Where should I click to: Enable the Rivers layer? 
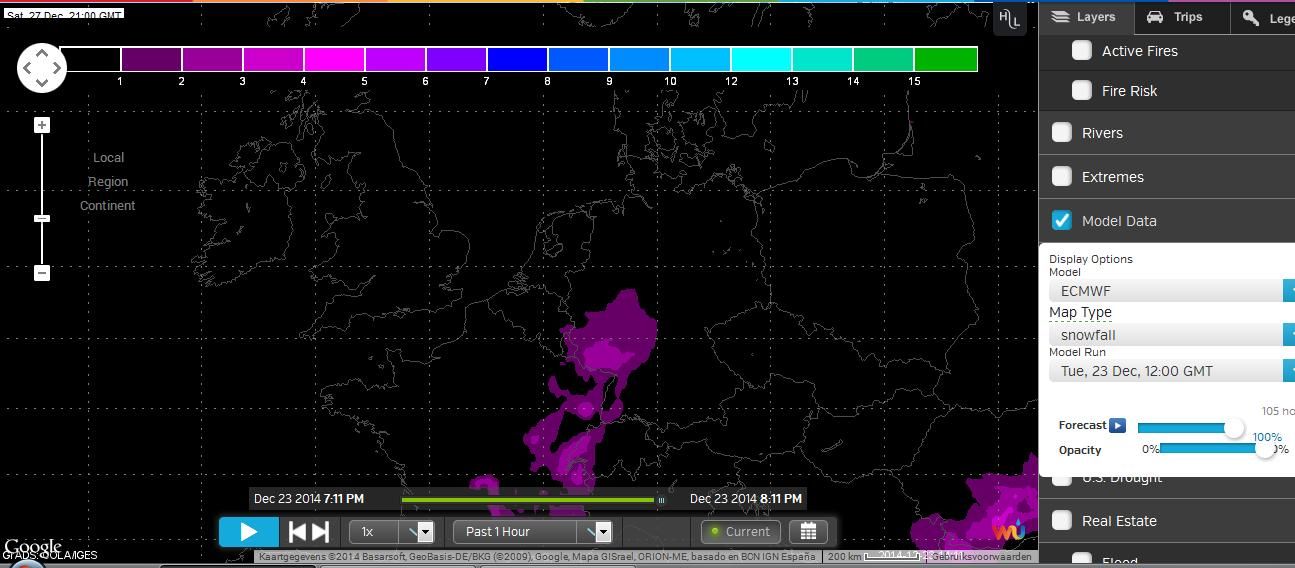pos(1062,132)
